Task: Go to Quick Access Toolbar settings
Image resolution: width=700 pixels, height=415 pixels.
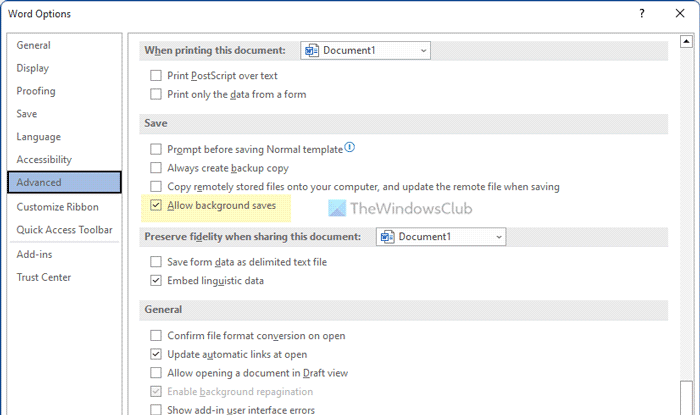Action: [x=64, y=230]
